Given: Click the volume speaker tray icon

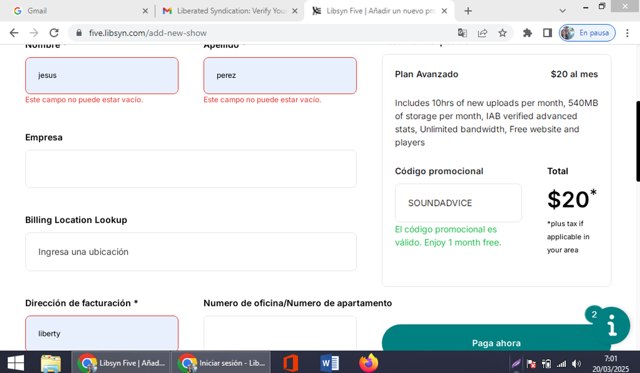Looking at the screenshot, I should pos(577,363).
